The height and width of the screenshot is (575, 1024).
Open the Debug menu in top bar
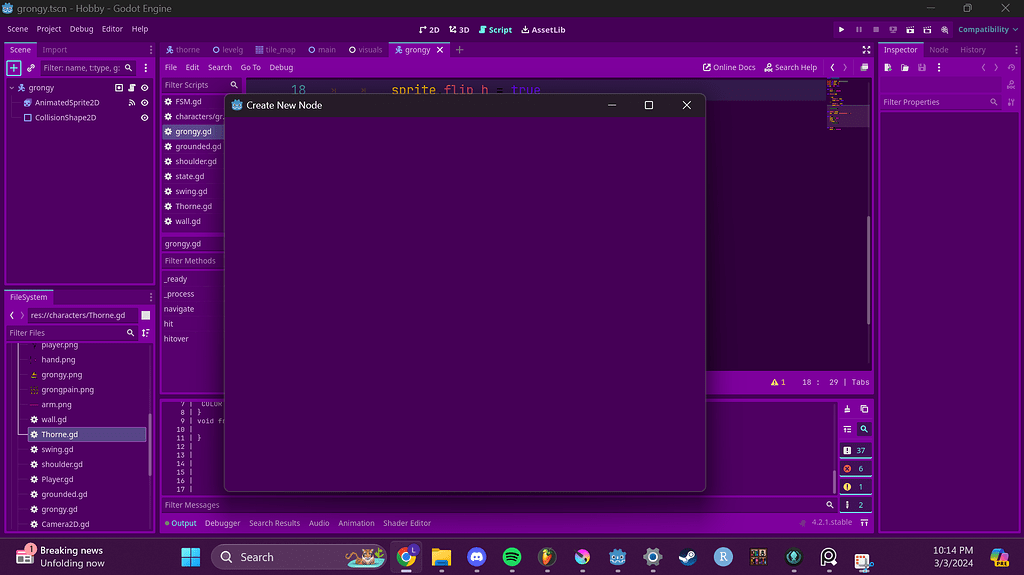(82, 29)
